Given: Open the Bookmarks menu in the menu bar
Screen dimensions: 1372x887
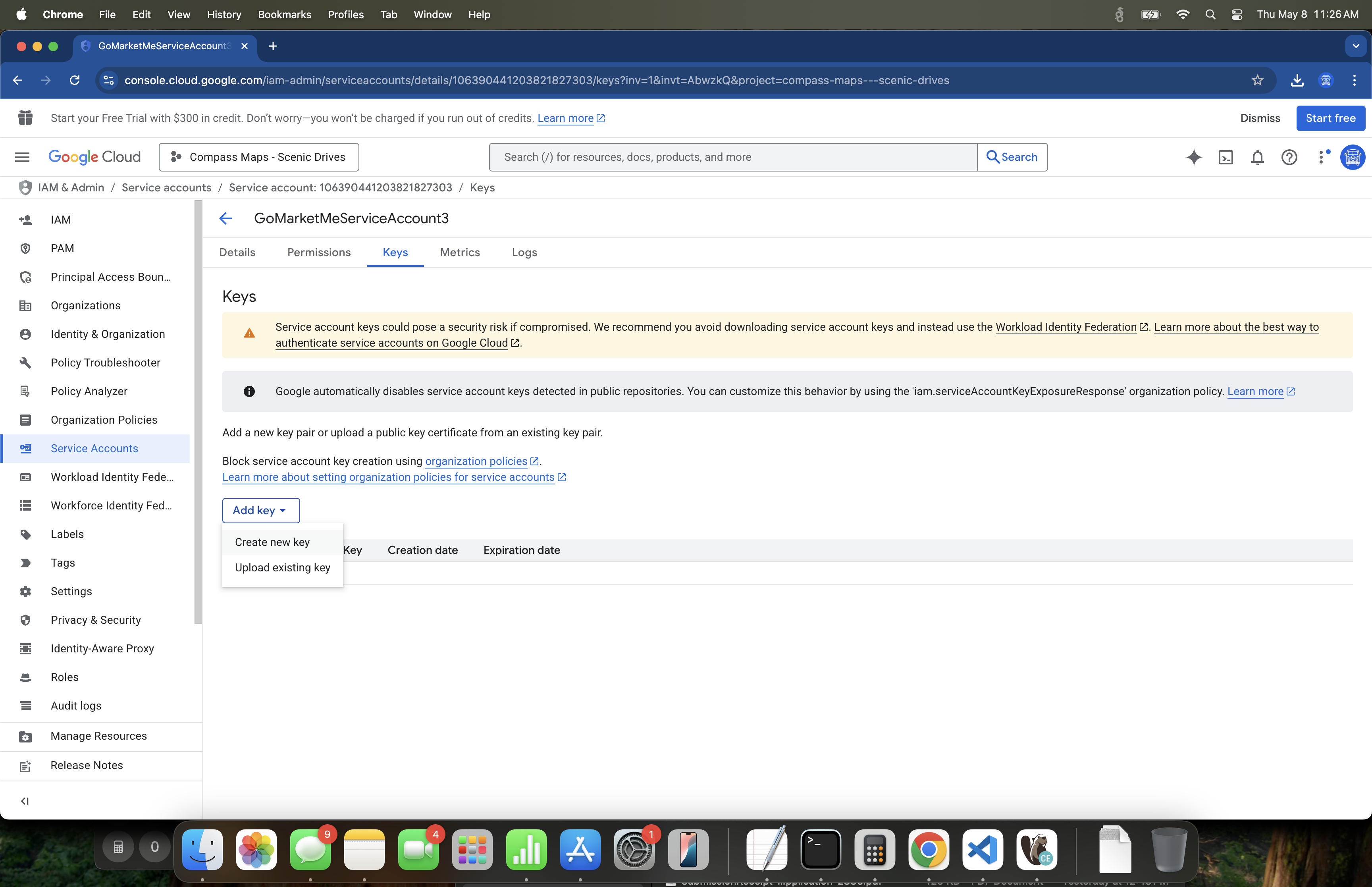Looking at the screenshot, I should point(284,14).
